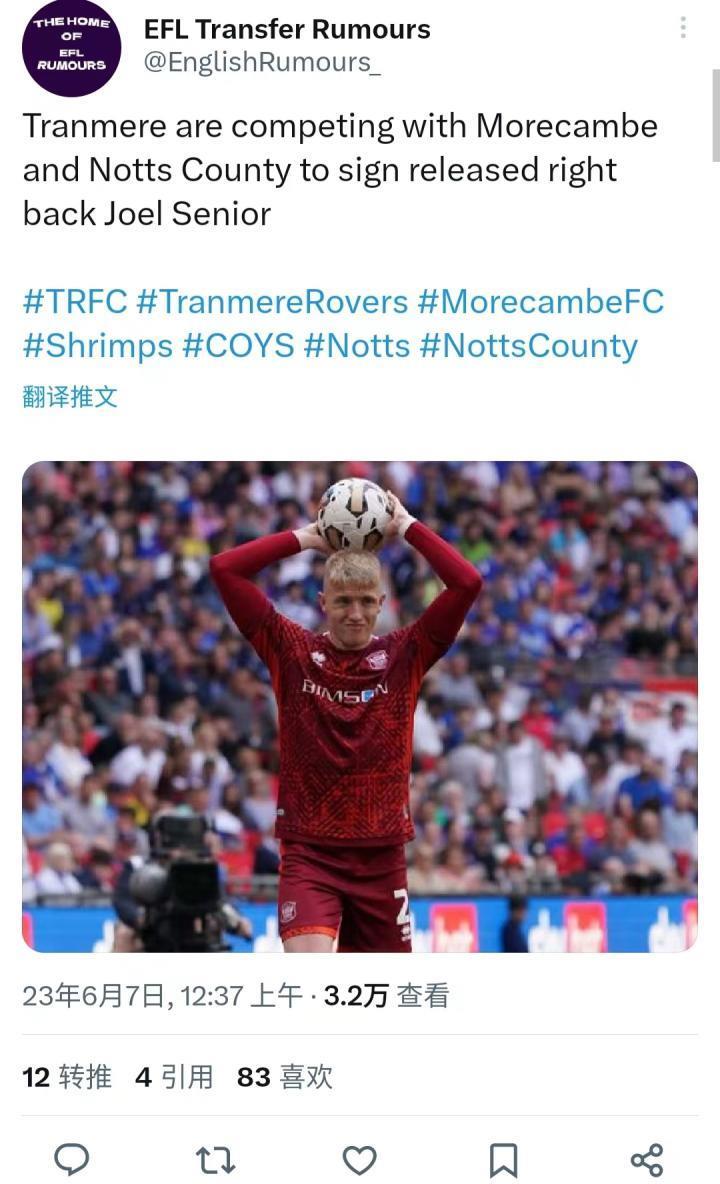720x1184 pixels.
Task: Tap the retweet arrows icon
Action: click(216, 1160)
